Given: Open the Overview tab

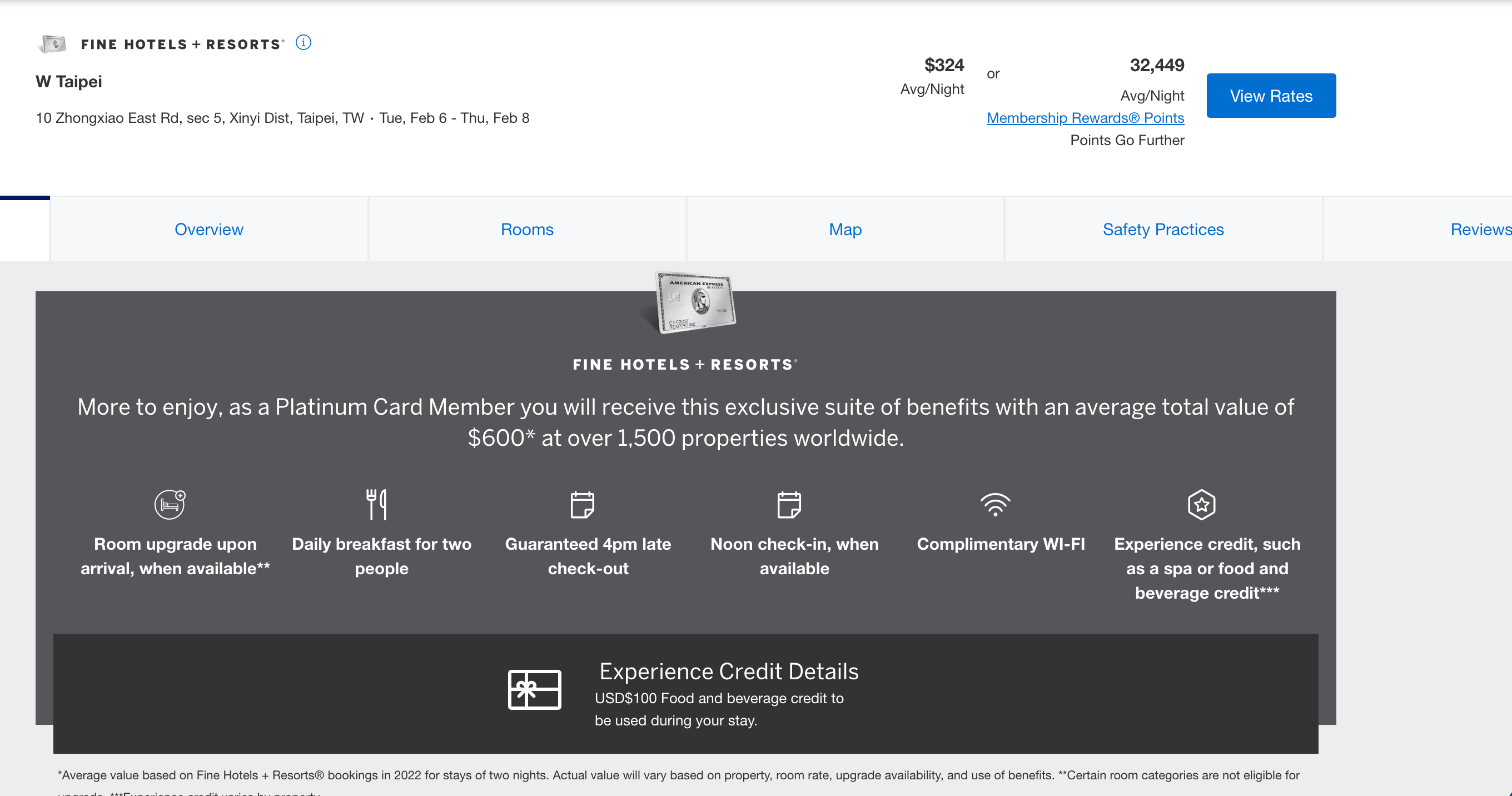Looking at the screenshot, I should (x=209, y=229).
